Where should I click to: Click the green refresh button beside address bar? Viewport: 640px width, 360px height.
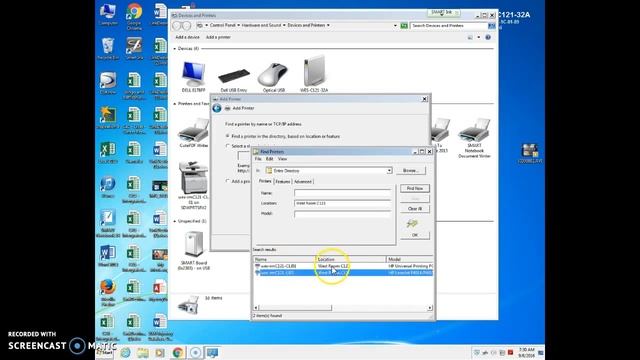[404, 25]
